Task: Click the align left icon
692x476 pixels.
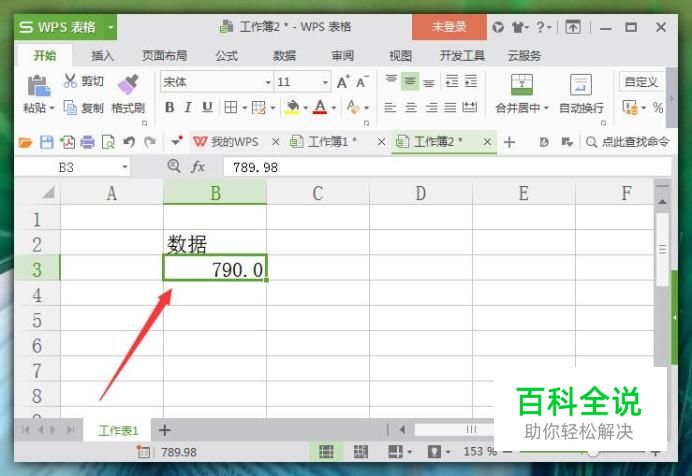Action: (390, 107)
